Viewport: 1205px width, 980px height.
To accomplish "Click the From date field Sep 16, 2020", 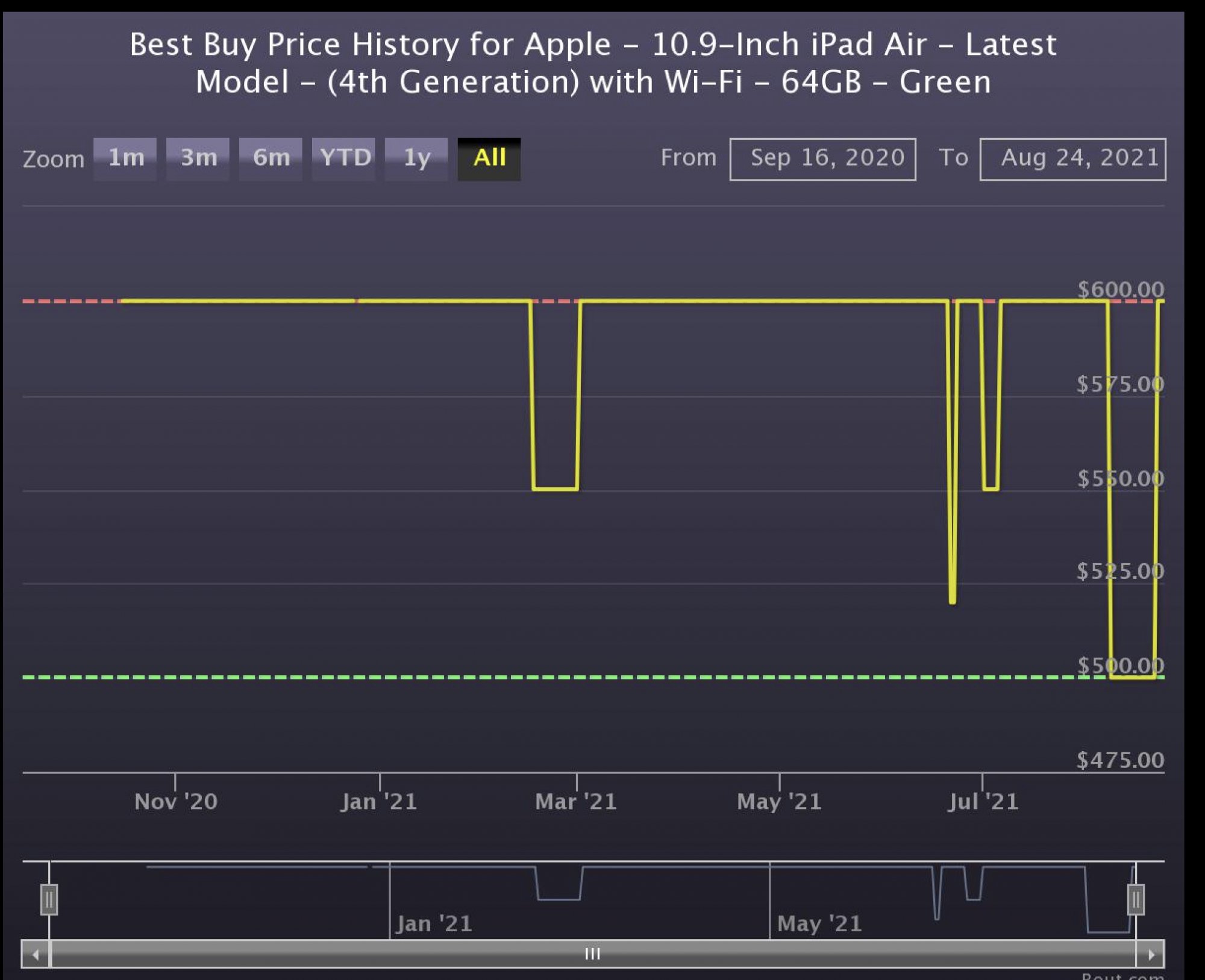I will point(822,158).
